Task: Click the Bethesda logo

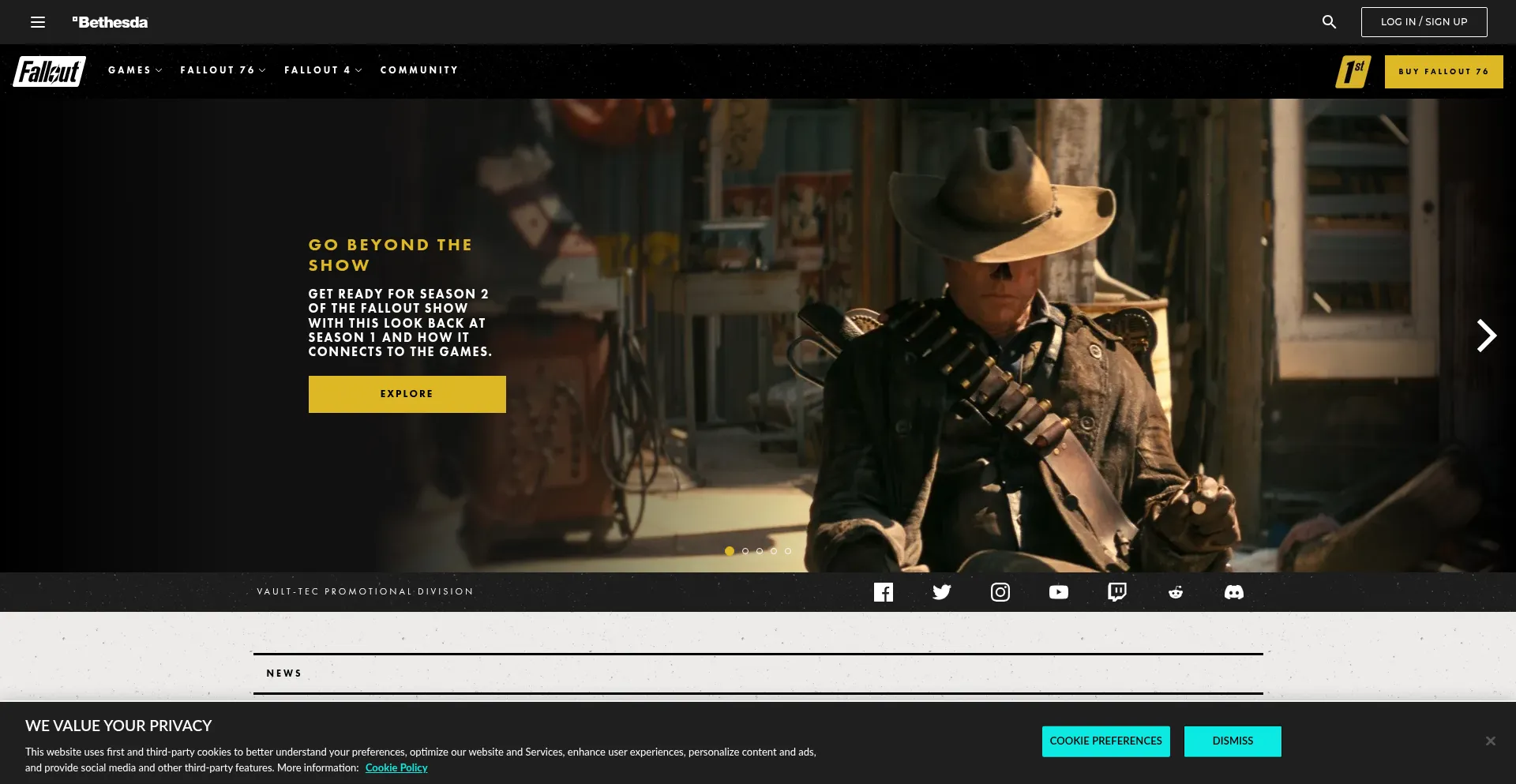Action: pyautogui.click(x=110, y=21)
